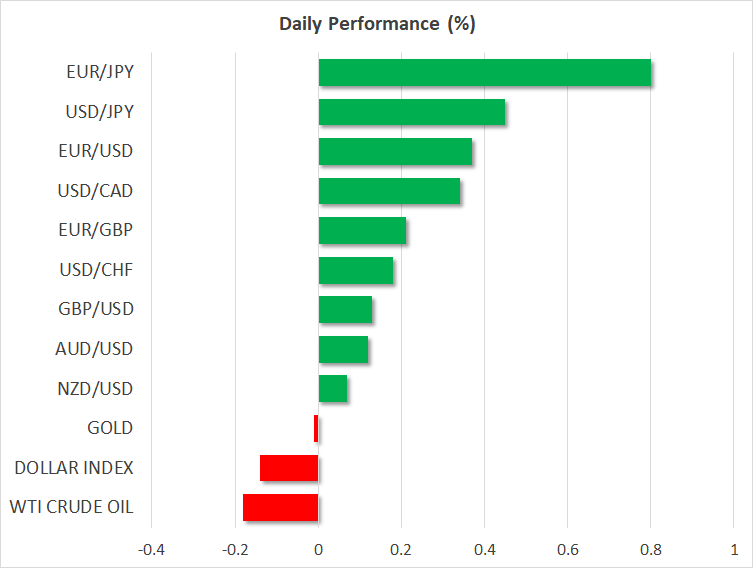Click the DOLLAR INDEX category label
Screen dimensions: 753x568
(x=74, y=468)
